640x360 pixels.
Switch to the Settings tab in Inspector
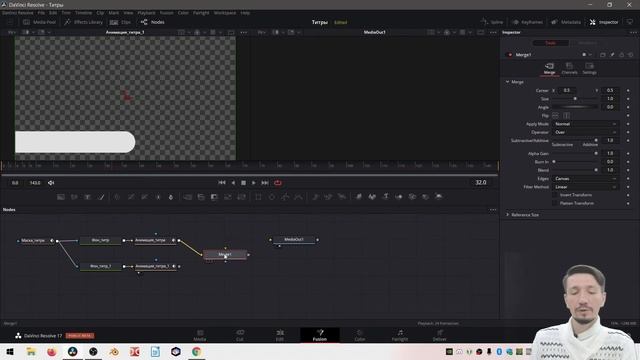click(x=589, y=69)
